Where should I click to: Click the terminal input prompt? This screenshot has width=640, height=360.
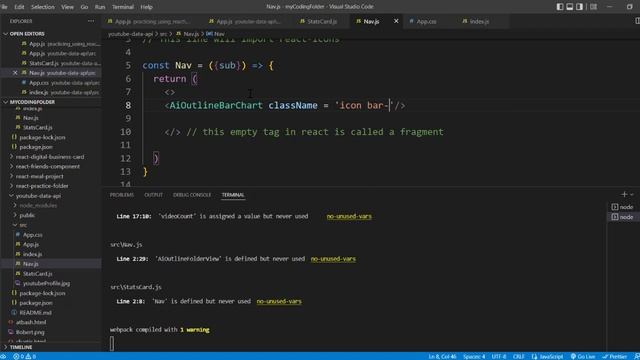point(112,344)
